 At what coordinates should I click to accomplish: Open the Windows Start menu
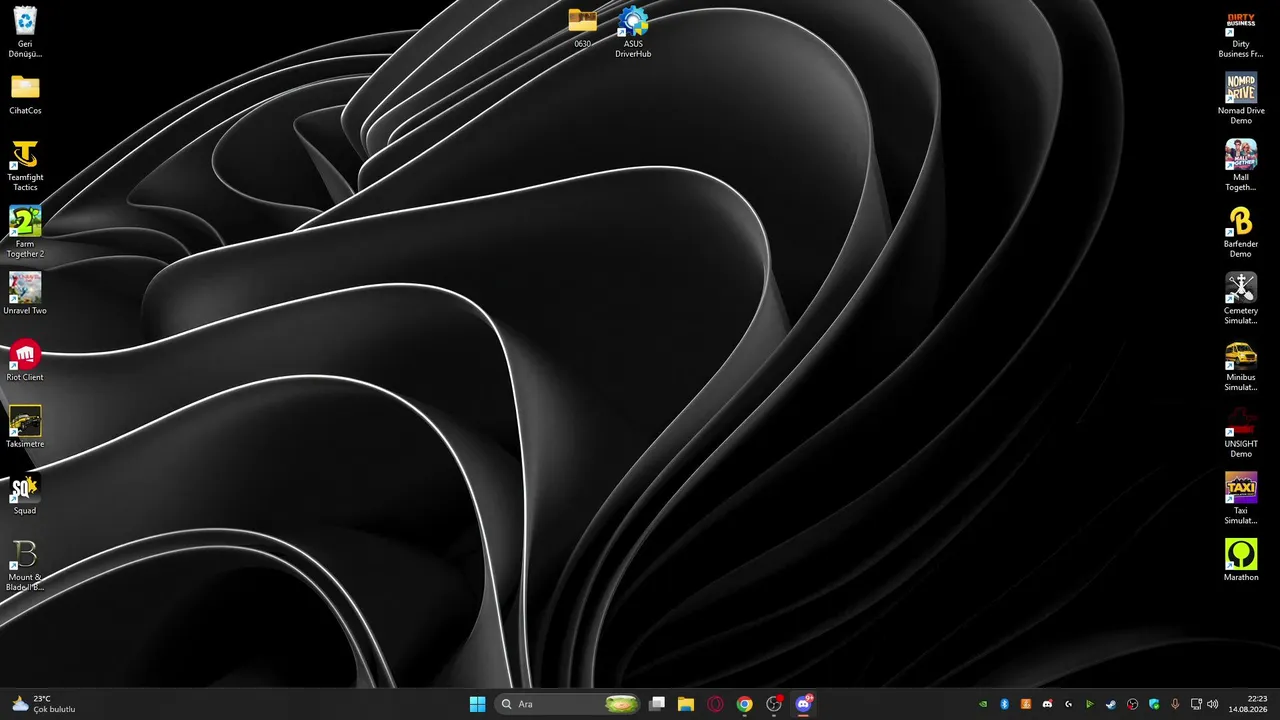tap(477, 704)
